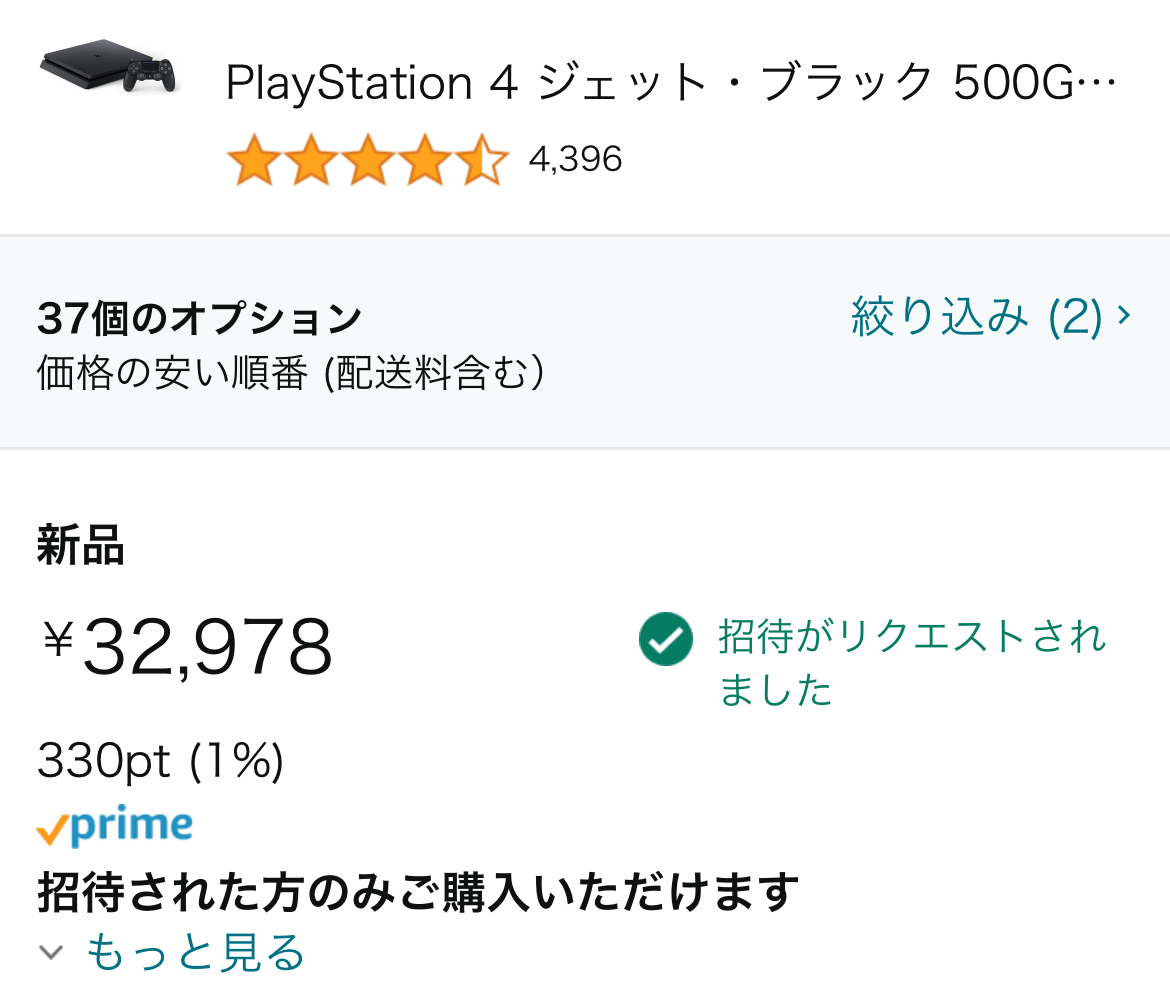This screenshot has width=1170, height=1004.
Task: Open the 4,396 reviews count
Action: [x=575, y=159]
